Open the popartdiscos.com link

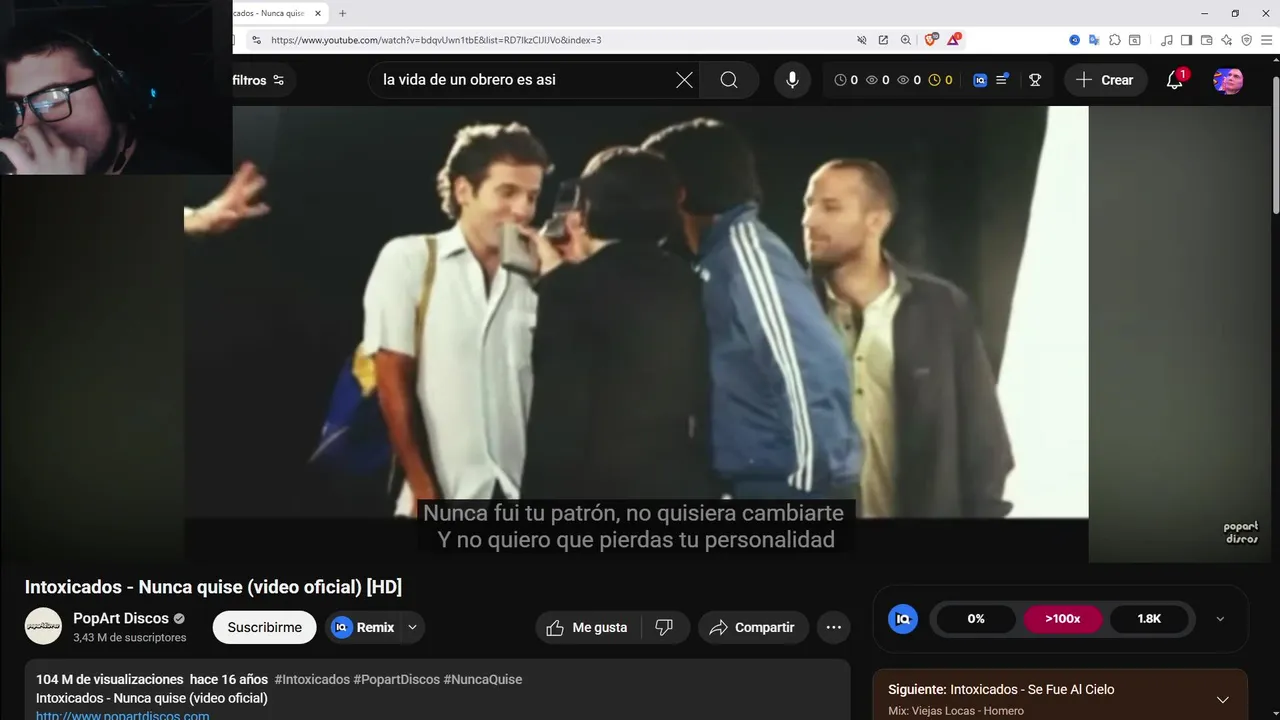123,715
